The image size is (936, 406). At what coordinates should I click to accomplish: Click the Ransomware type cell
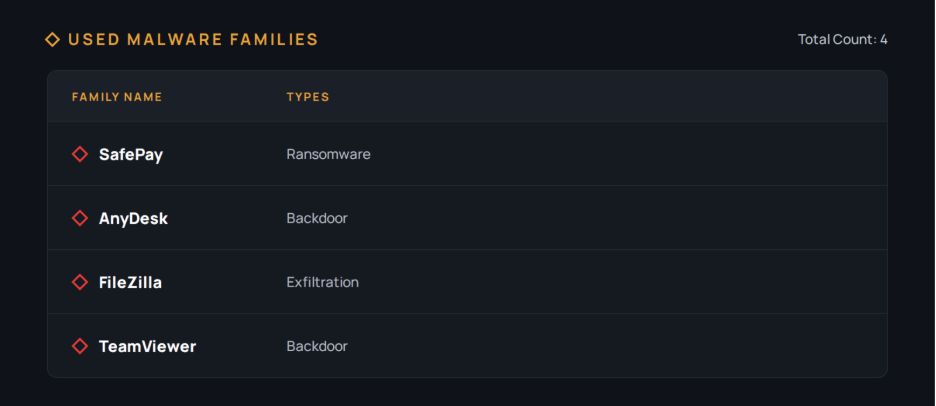click(328, 154)
